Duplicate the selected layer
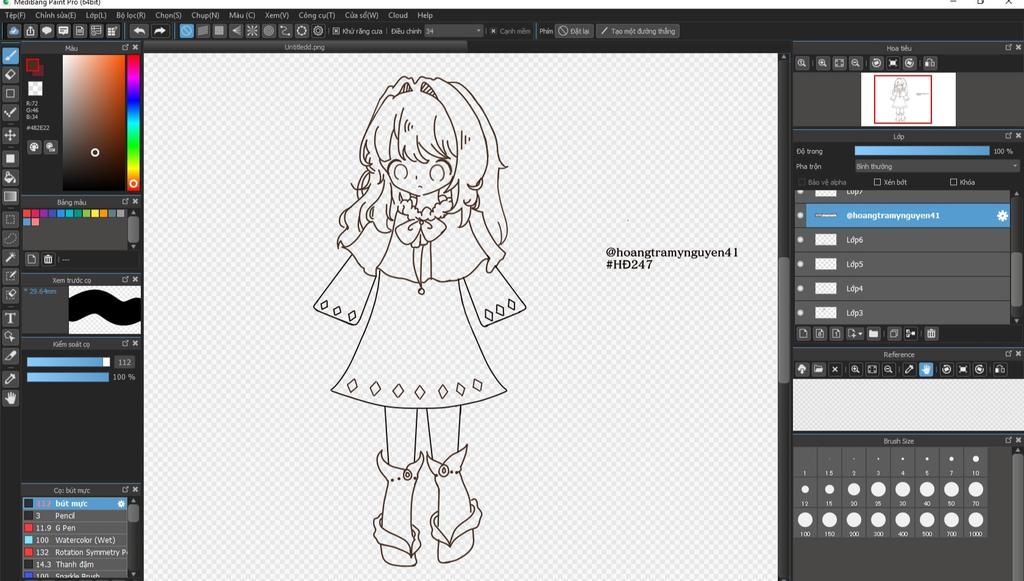 coord(894,334)
